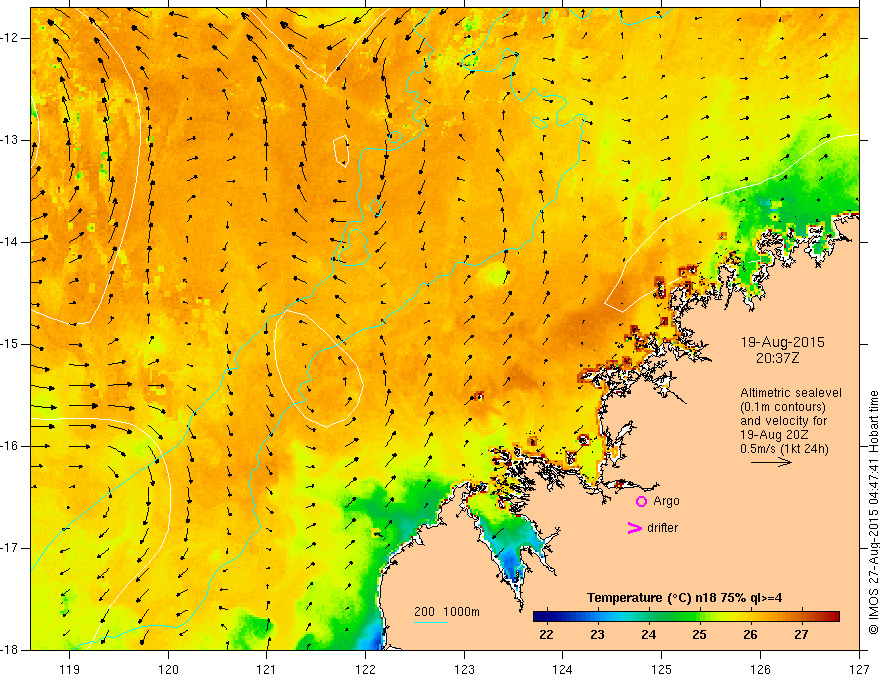Screen dimensions: 880x680
Task: Click the 'Altimetric sealevel' caption line
Action: [x=791, y=393]
